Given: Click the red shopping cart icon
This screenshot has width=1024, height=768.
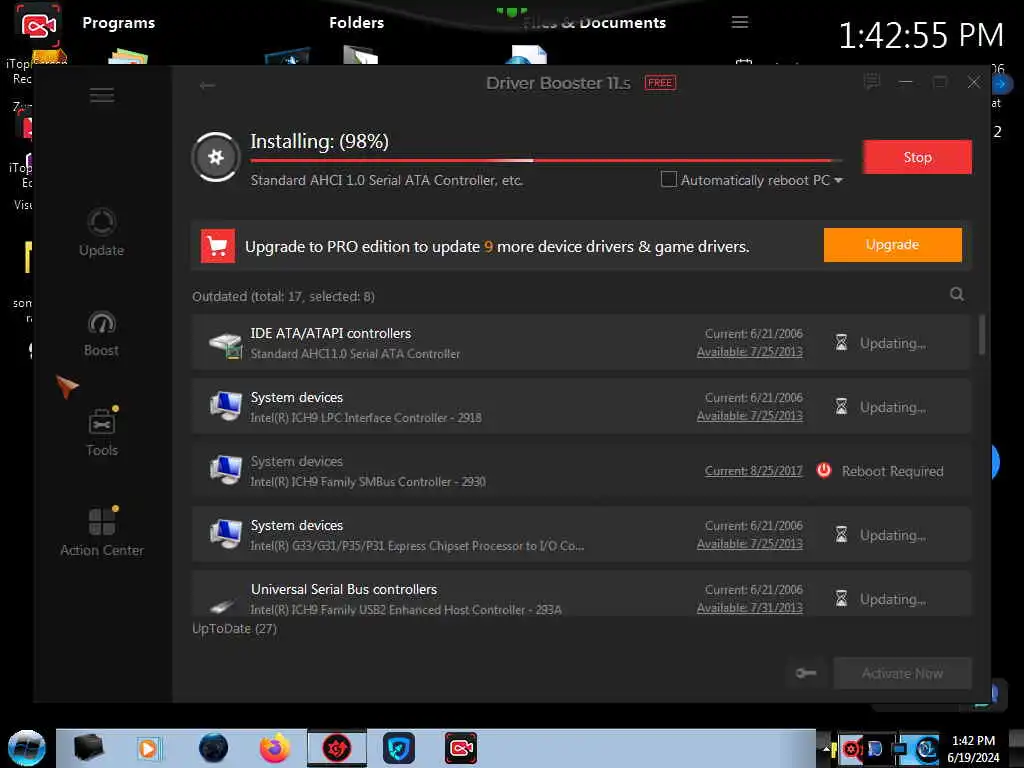Looking at the screenshot, I should click(217, 246).
